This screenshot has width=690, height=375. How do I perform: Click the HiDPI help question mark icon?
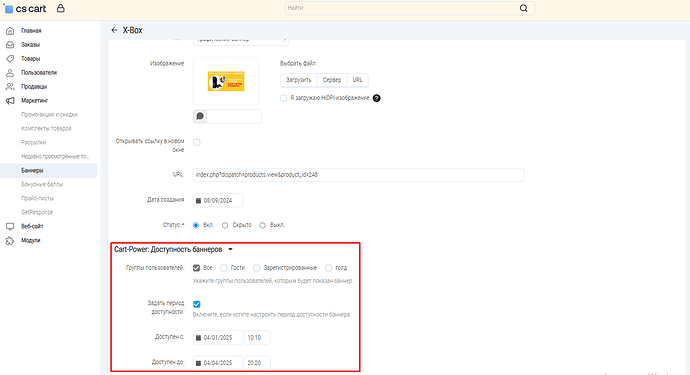(x=377, y=98)
